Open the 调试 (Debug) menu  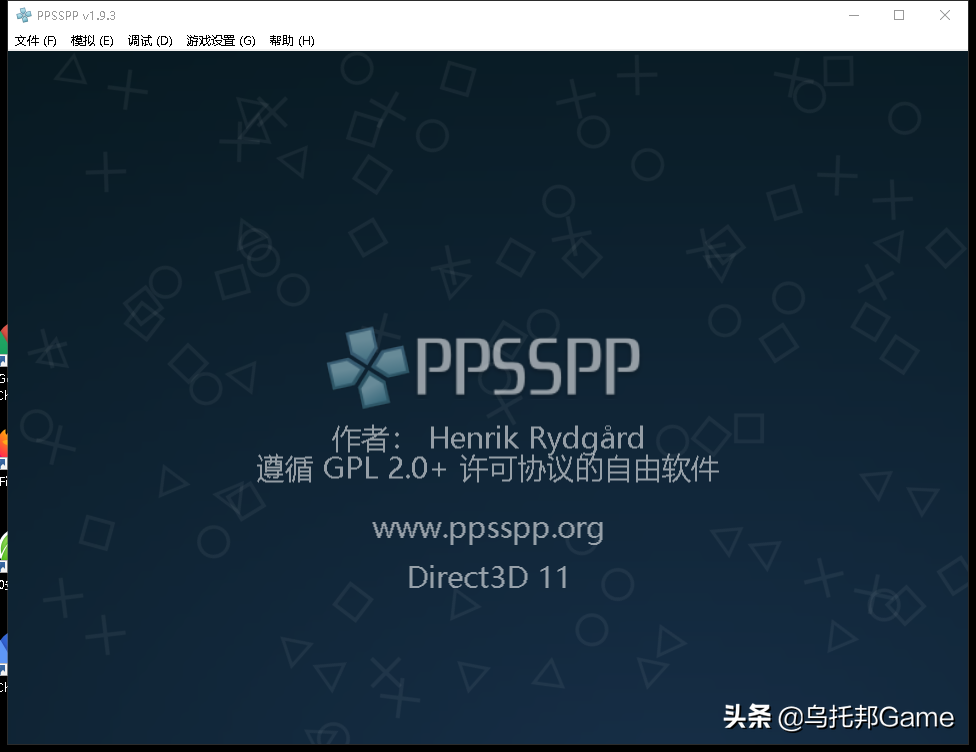[149, 40]
